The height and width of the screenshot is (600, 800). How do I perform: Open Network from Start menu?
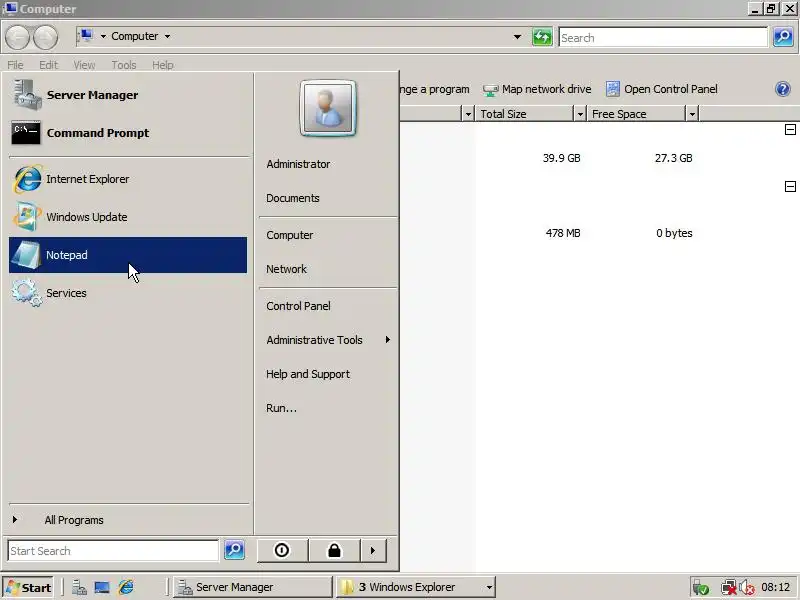286,269
